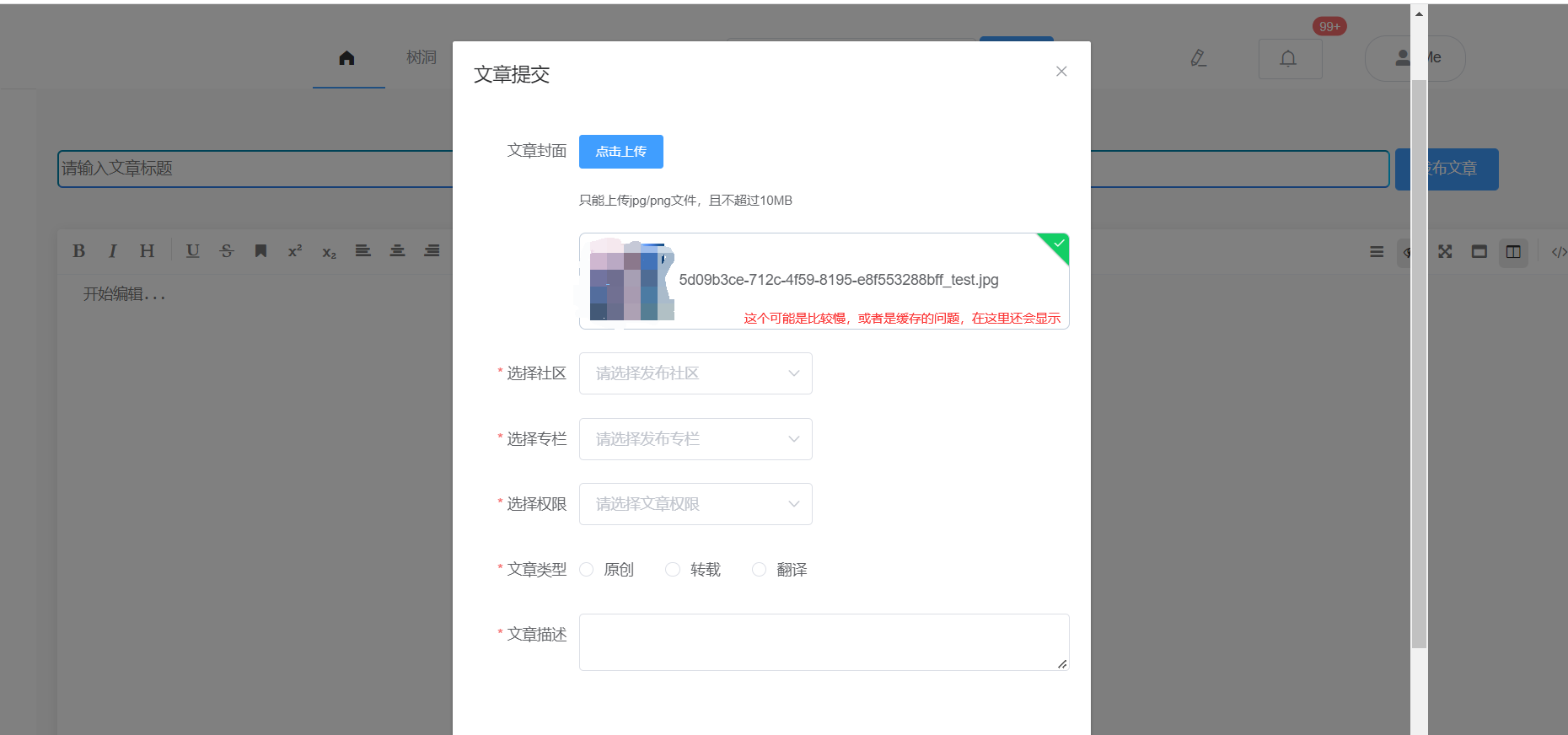The width and height of the screenshot is (1568, 735).
Task: Toggle the split-pane double column view
Action: [1513, 252]
